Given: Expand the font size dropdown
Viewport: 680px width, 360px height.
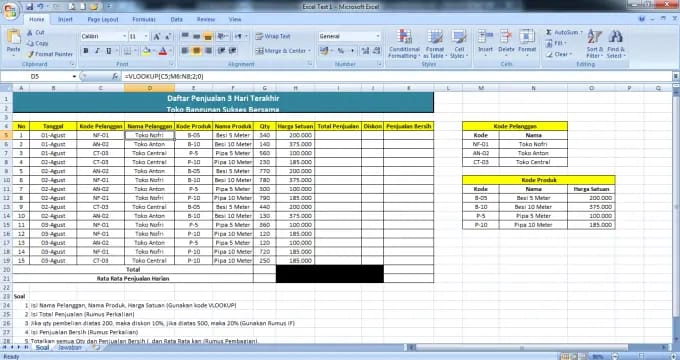Looking at the screenshot, I should 146,36.
